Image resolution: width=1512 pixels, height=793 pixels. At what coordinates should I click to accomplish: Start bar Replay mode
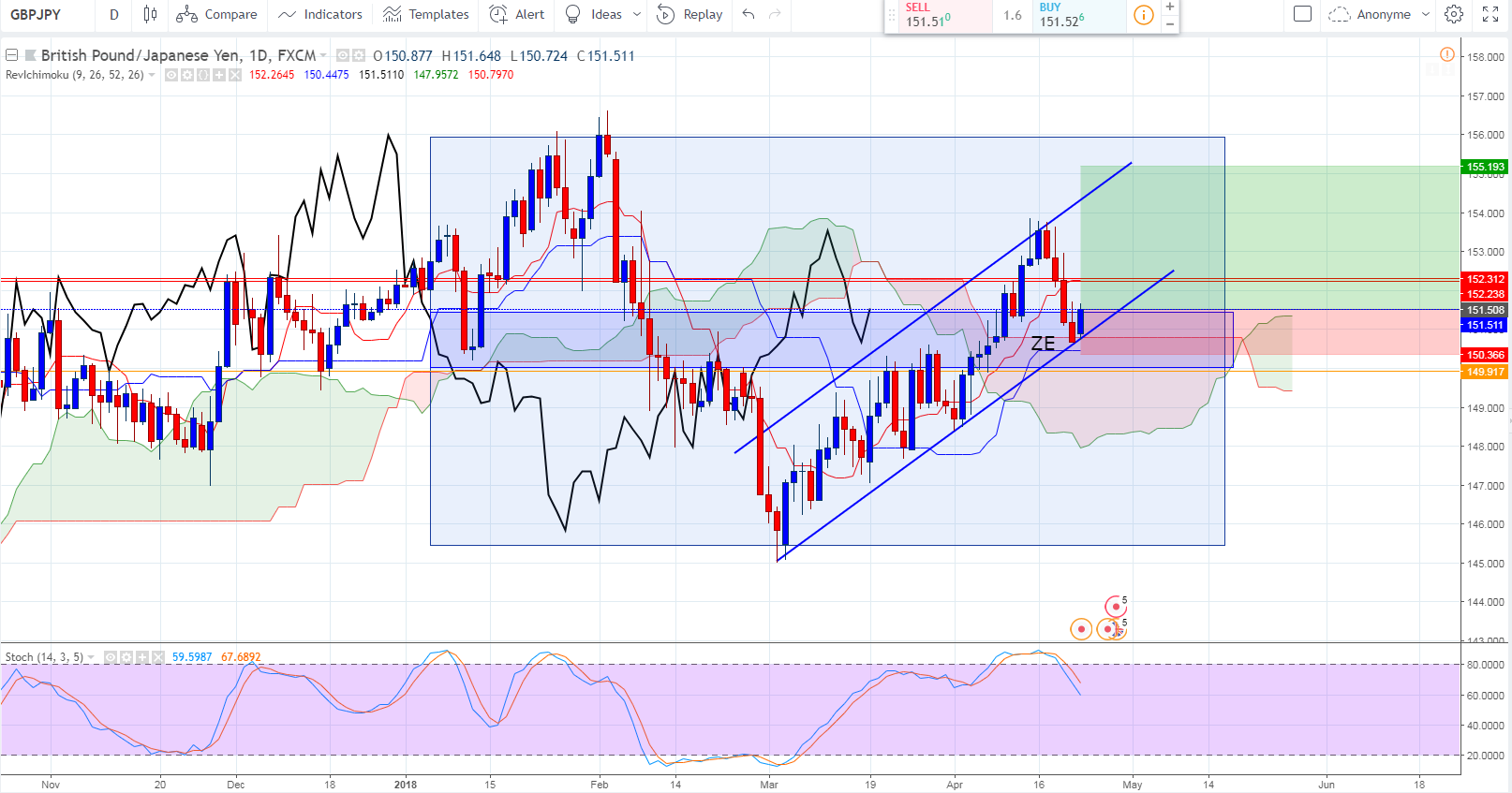click(x=689, y=14)
